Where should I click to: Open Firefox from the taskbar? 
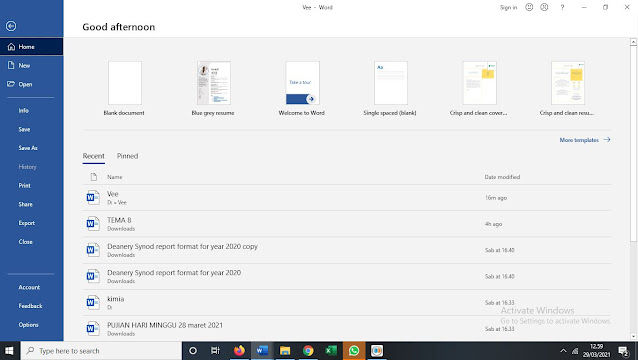tap(239, 350)
